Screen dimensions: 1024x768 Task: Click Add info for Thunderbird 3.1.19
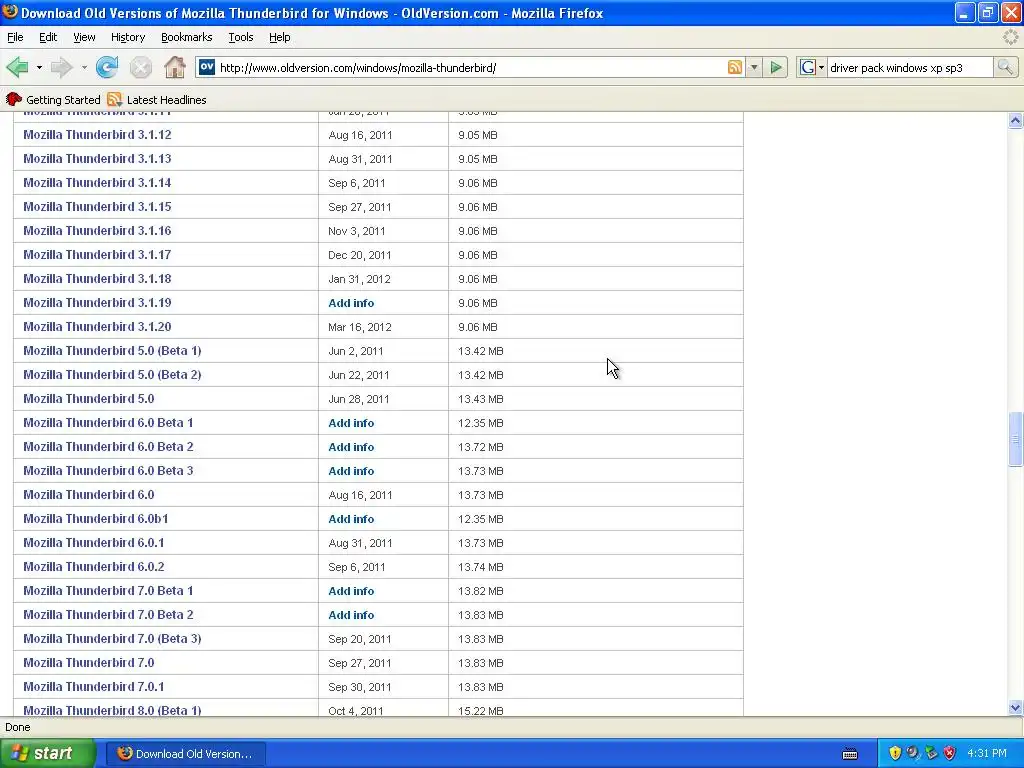(x=351, y=303)
